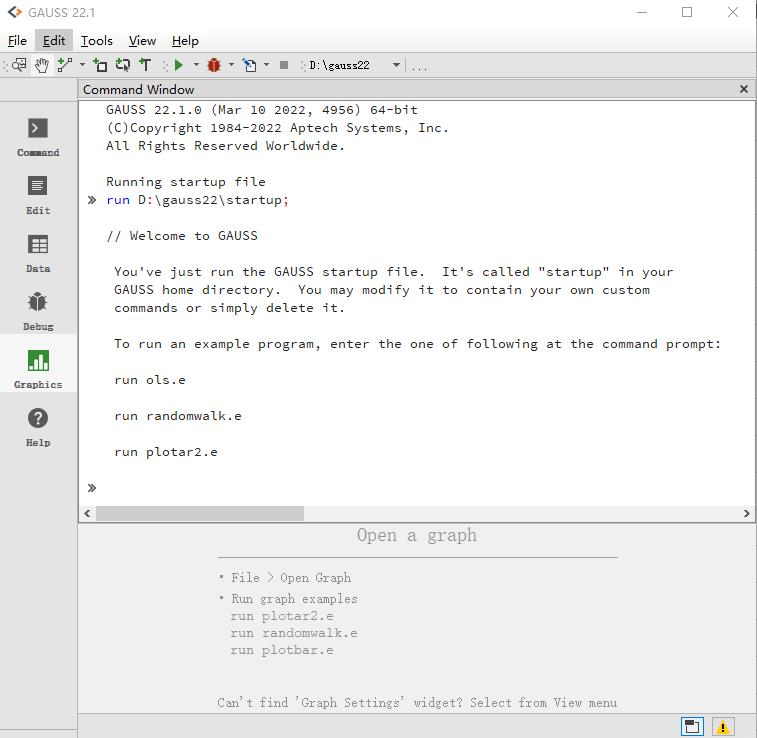The image size is (757, 738).
Task: Open the Edit menu
Action: click(x=54, y=41)
